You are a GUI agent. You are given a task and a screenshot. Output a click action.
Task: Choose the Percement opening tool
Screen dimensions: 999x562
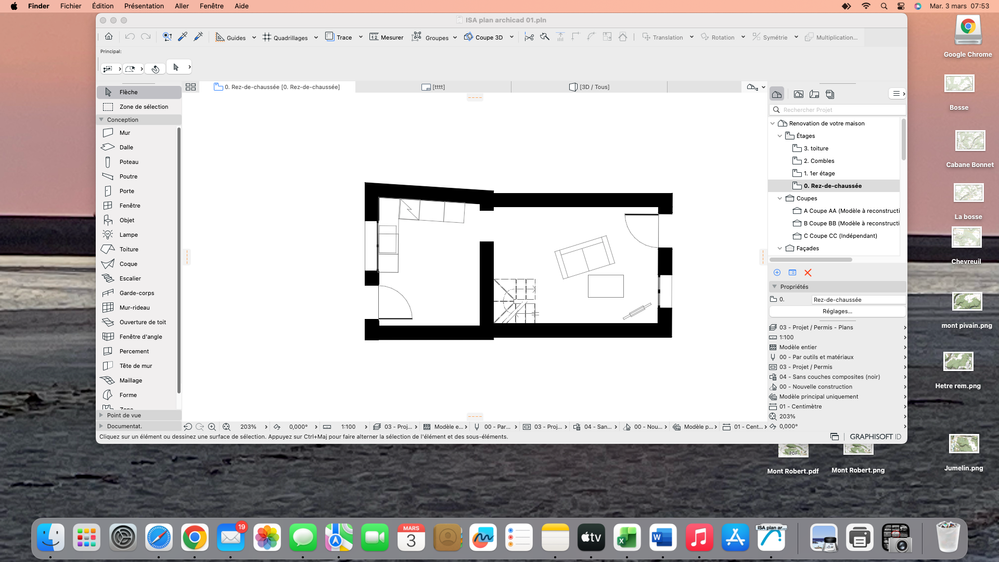tap(139, 351)
